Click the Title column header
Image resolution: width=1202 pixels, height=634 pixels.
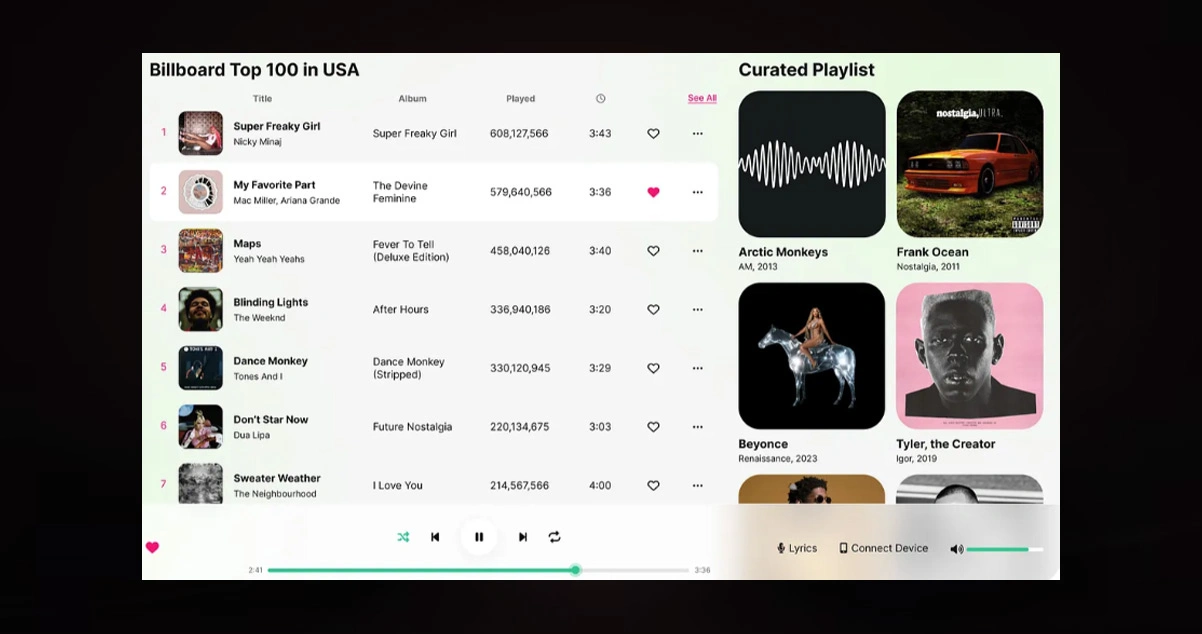coord(262,99)
